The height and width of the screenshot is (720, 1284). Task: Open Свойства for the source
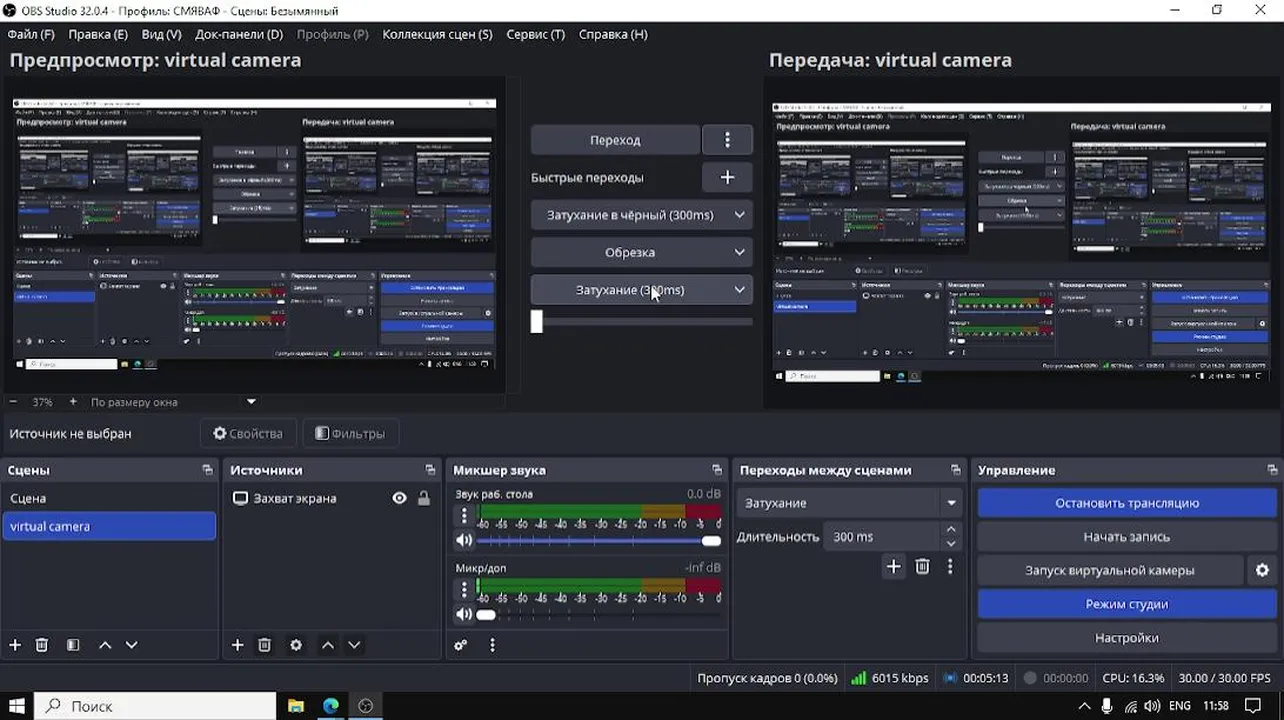(x=248, y=433)
